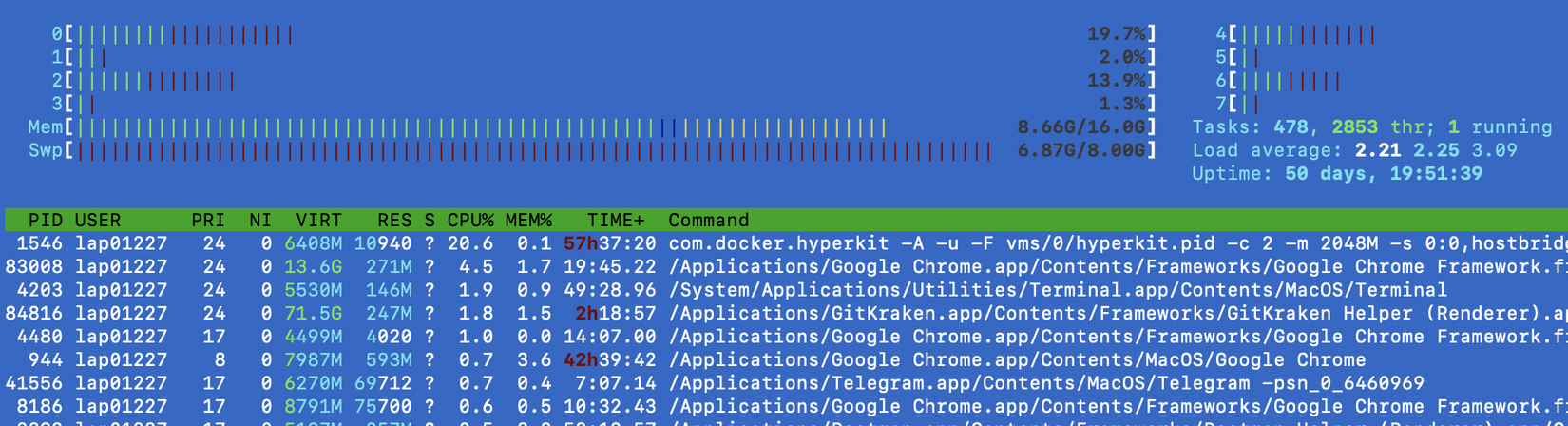This screenshot has width=1568, height=426.
Task: Sort by the Command column header
Action: (x=708, y=220)
